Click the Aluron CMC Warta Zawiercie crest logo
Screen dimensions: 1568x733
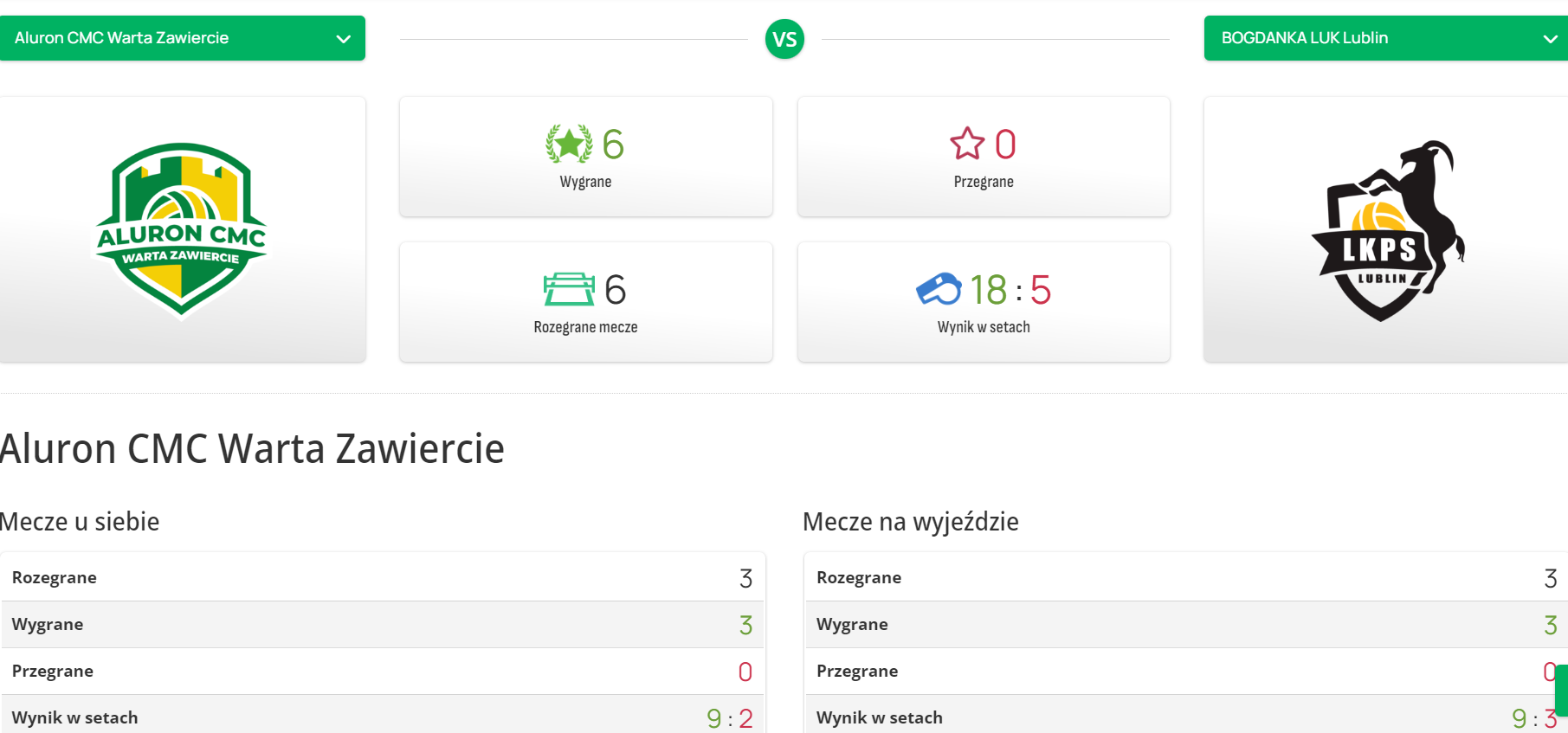point(181,229)
